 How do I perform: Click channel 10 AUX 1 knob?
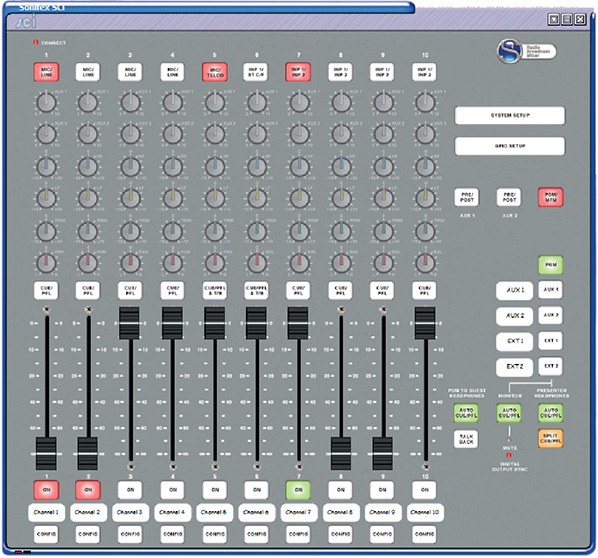[425, 102]
